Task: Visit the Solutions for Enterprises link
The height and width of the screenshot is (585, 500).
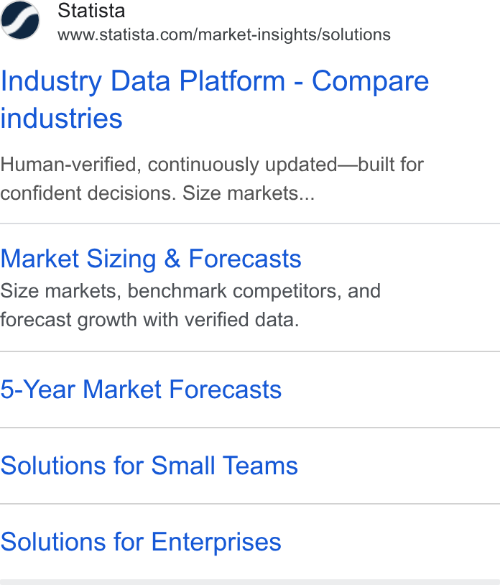Action: pos(141,542)
